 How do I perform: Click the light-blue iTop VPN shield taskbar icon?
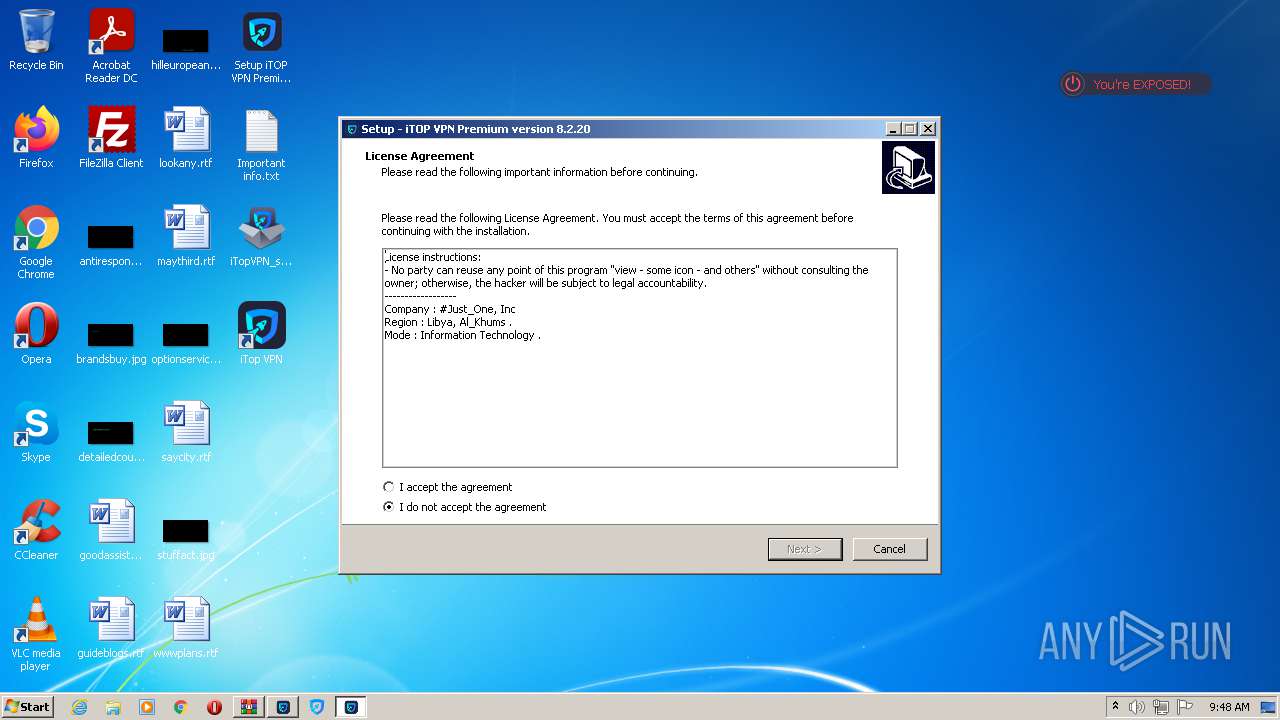(x=317, y=707)
